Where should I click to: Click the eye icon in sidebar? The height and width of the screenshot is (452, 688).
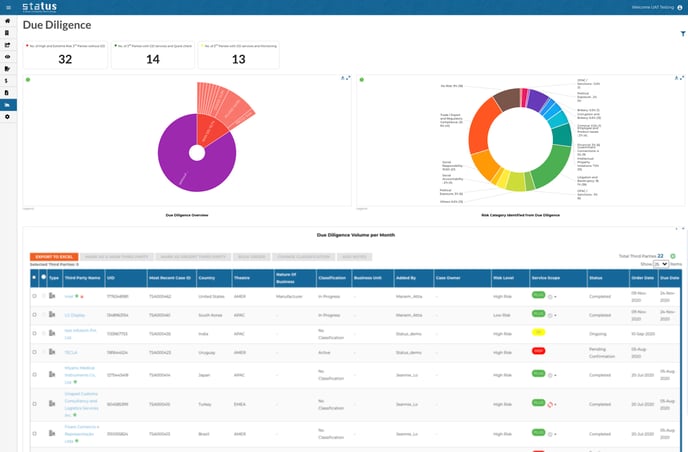tap(9, 56)
